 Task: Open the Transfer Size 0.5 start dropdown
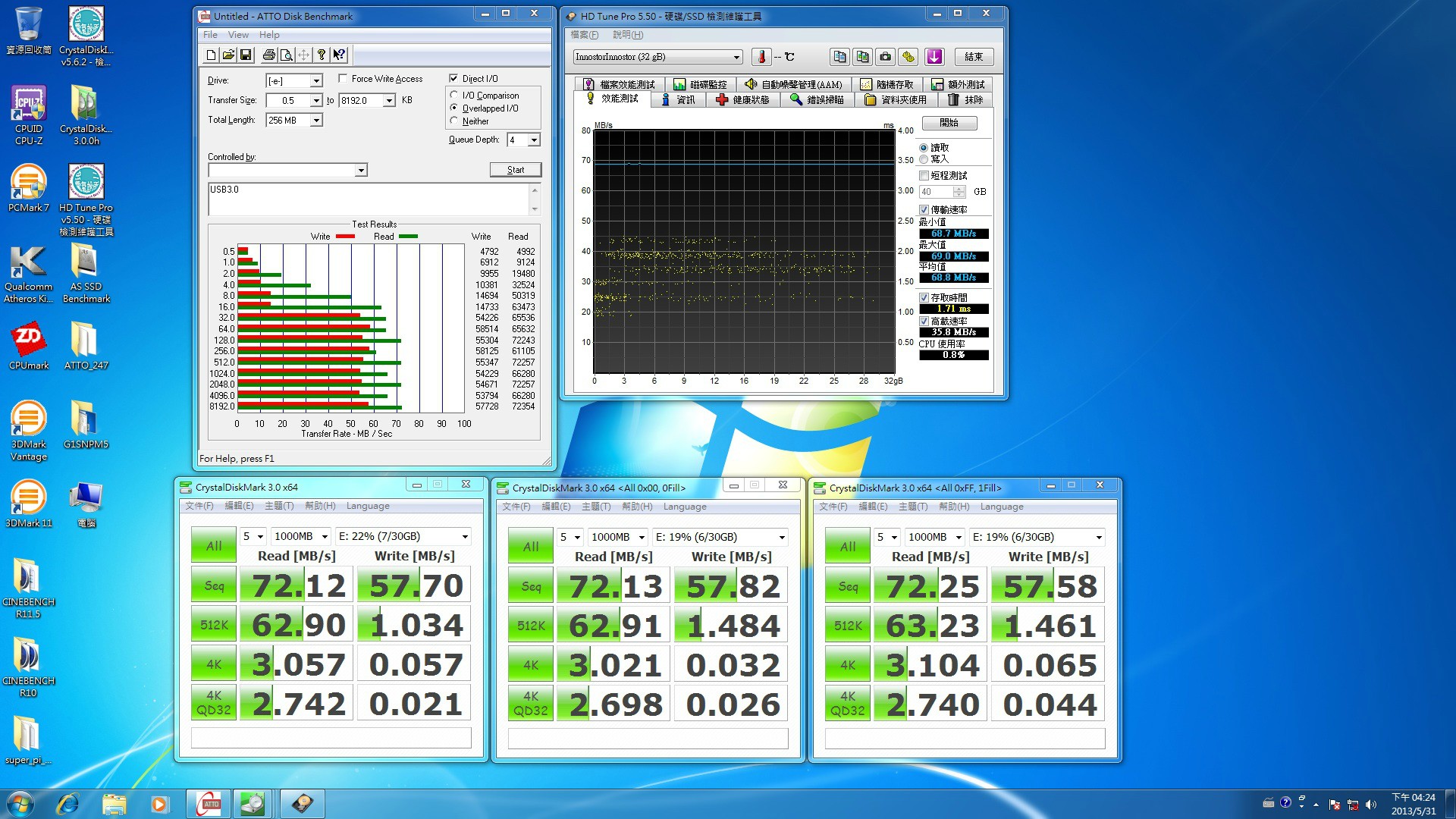(x=316, y=100)
